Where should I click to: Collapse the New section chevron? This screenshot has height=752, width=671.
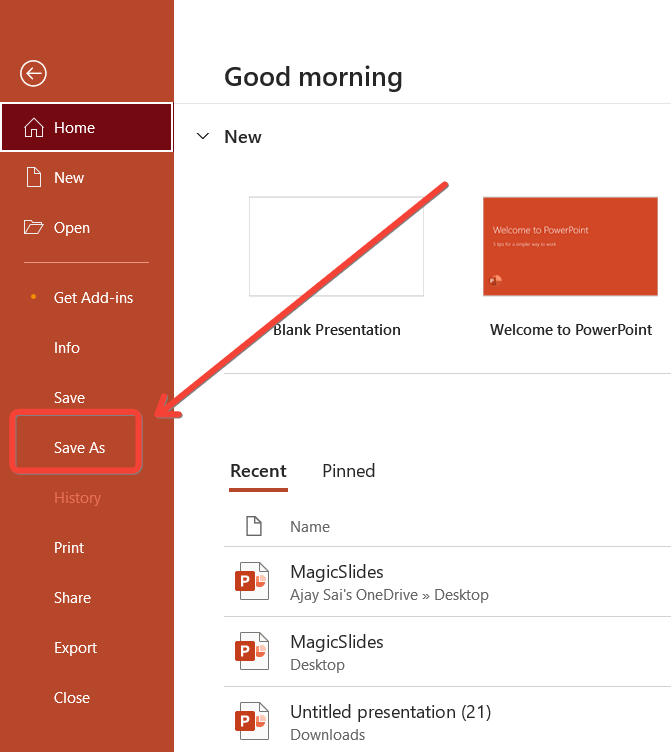click(204, 137)
